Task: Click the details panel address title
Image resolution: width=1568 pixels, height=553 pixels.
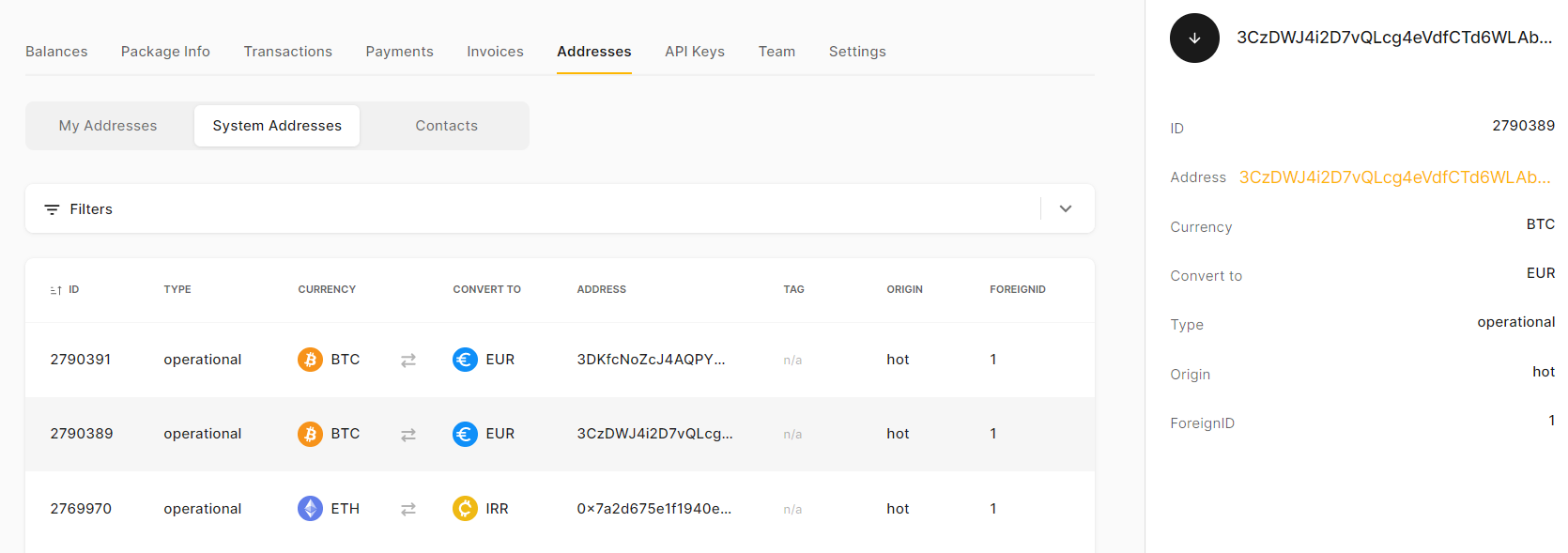Action: click(1394, 38)
